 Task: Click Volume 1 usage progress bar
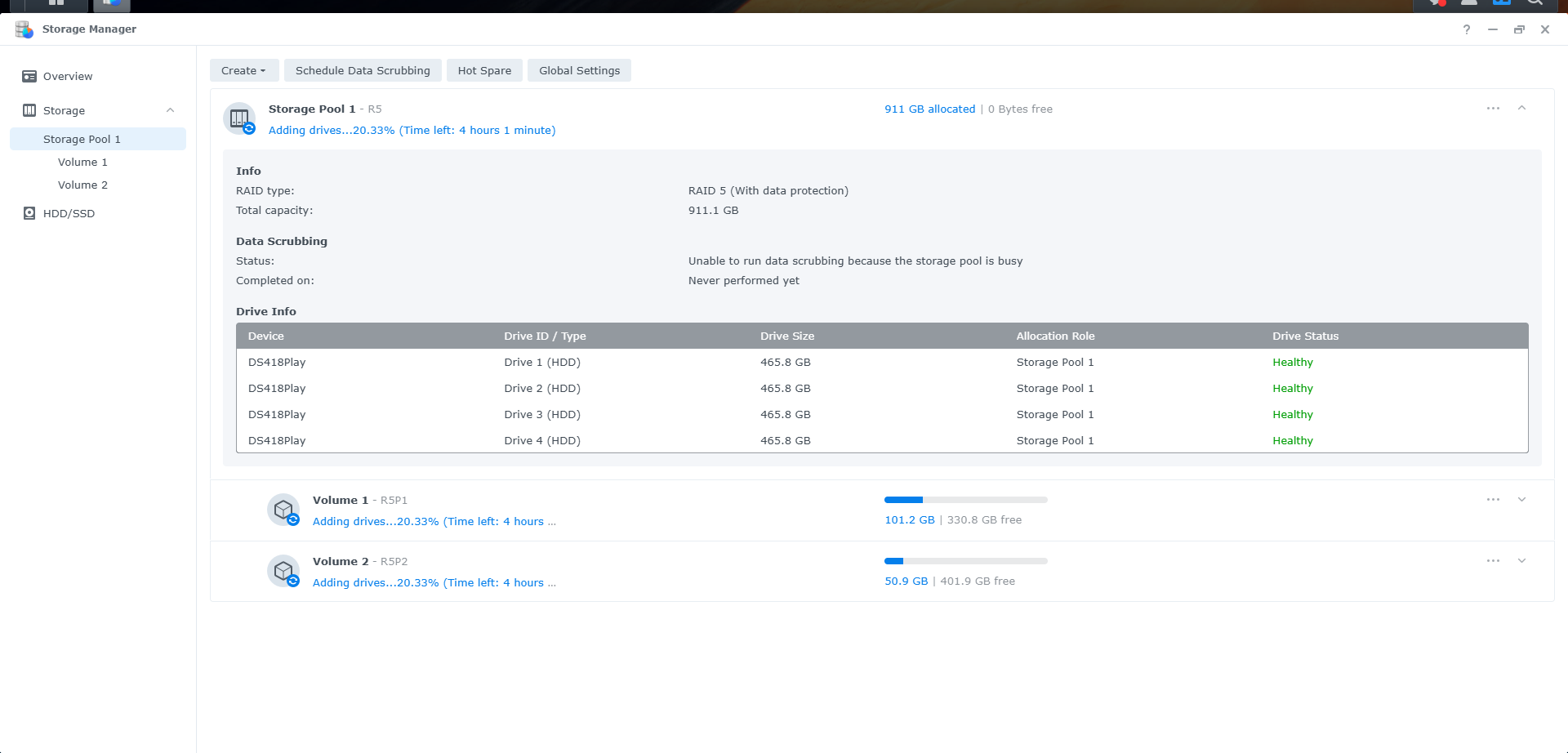[965, 499]
